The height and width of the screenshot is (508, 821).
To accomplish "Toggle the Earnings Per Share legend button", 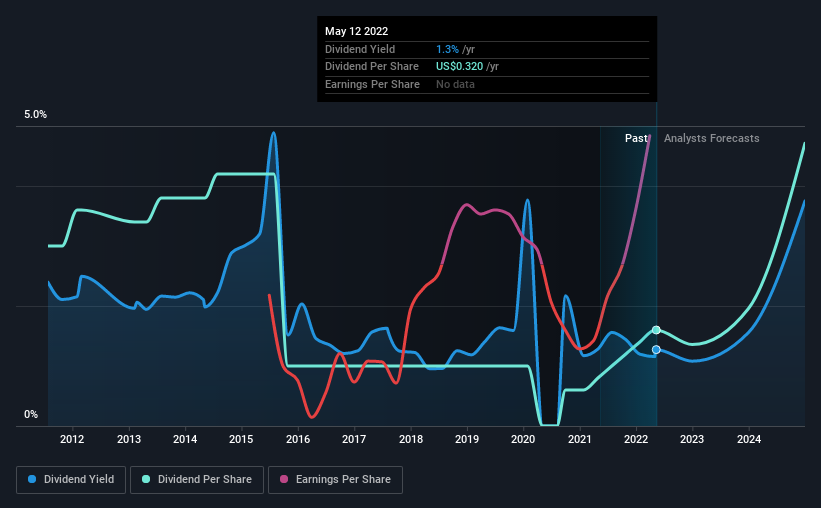I will [x=335, y=480].
